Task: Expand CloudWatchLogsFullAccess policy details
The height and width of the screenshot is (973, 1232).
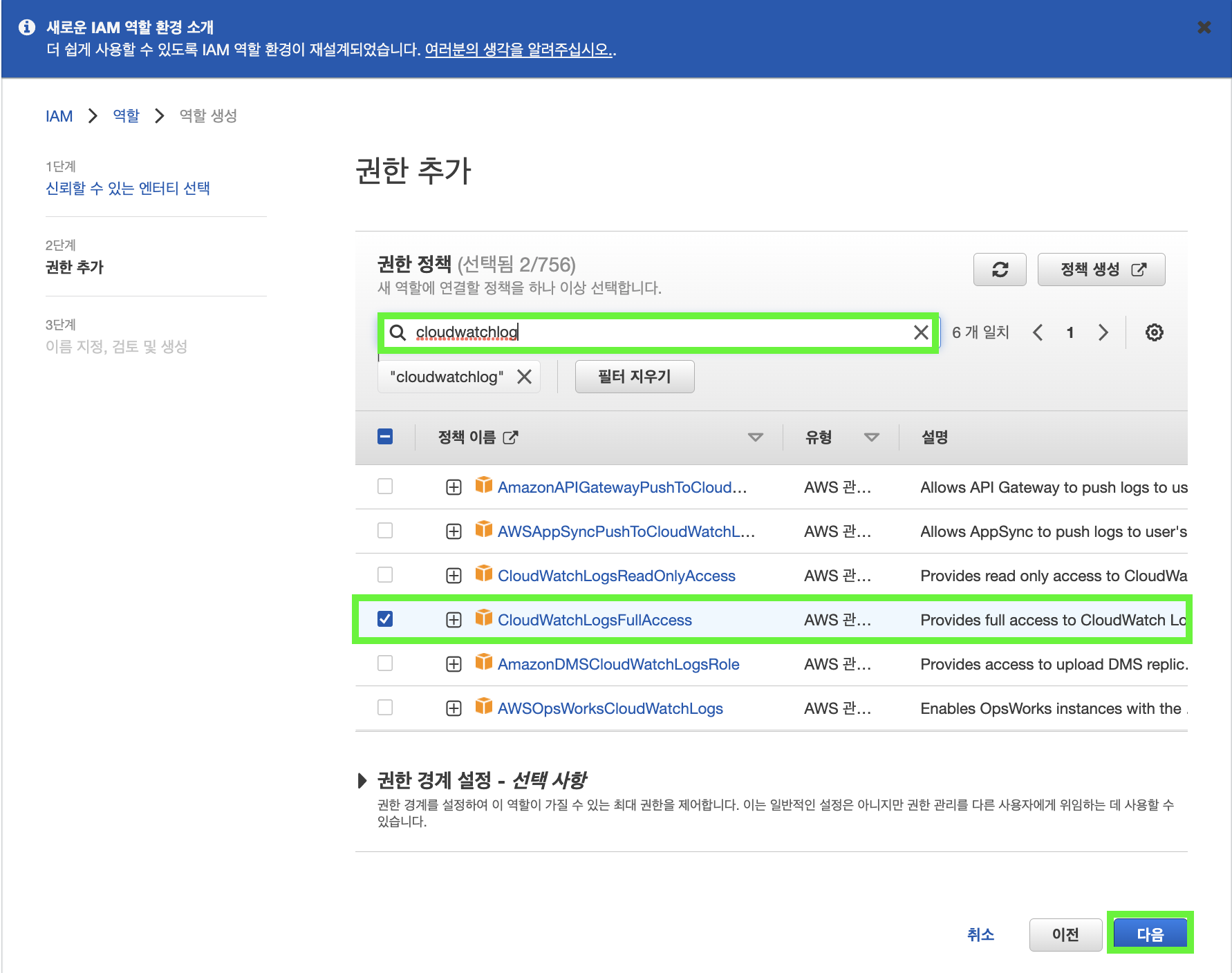Action: tap(454, 621)
